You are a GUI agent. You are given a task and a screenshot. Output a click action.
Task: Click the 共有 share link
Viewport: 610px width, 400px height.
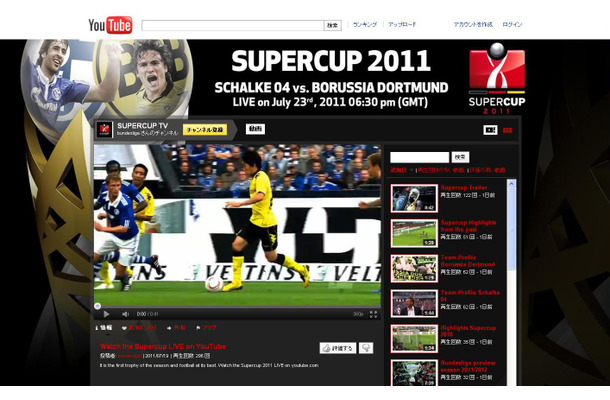point(176,328)
